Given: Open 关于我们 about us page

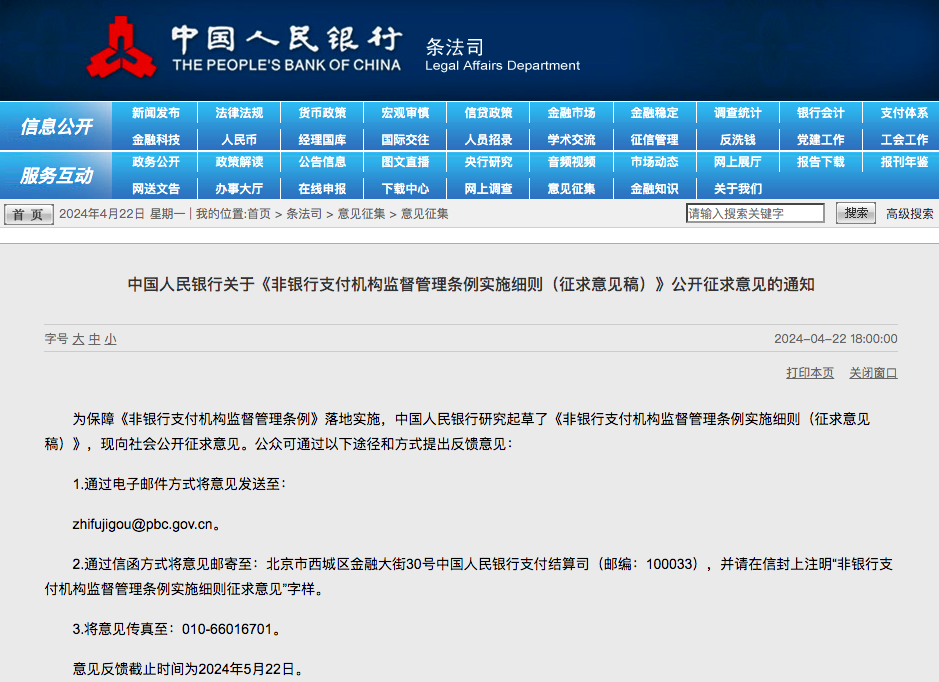Looking at the screenshot, I should (738, 188).
